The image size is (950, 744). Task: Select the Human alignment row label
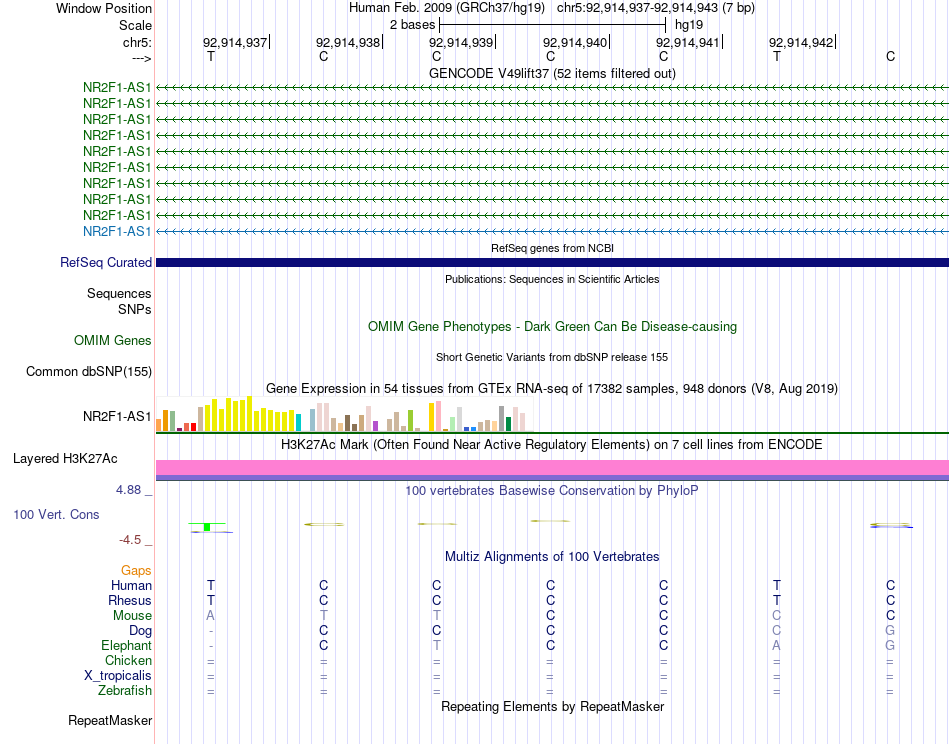tap(131, 585)
